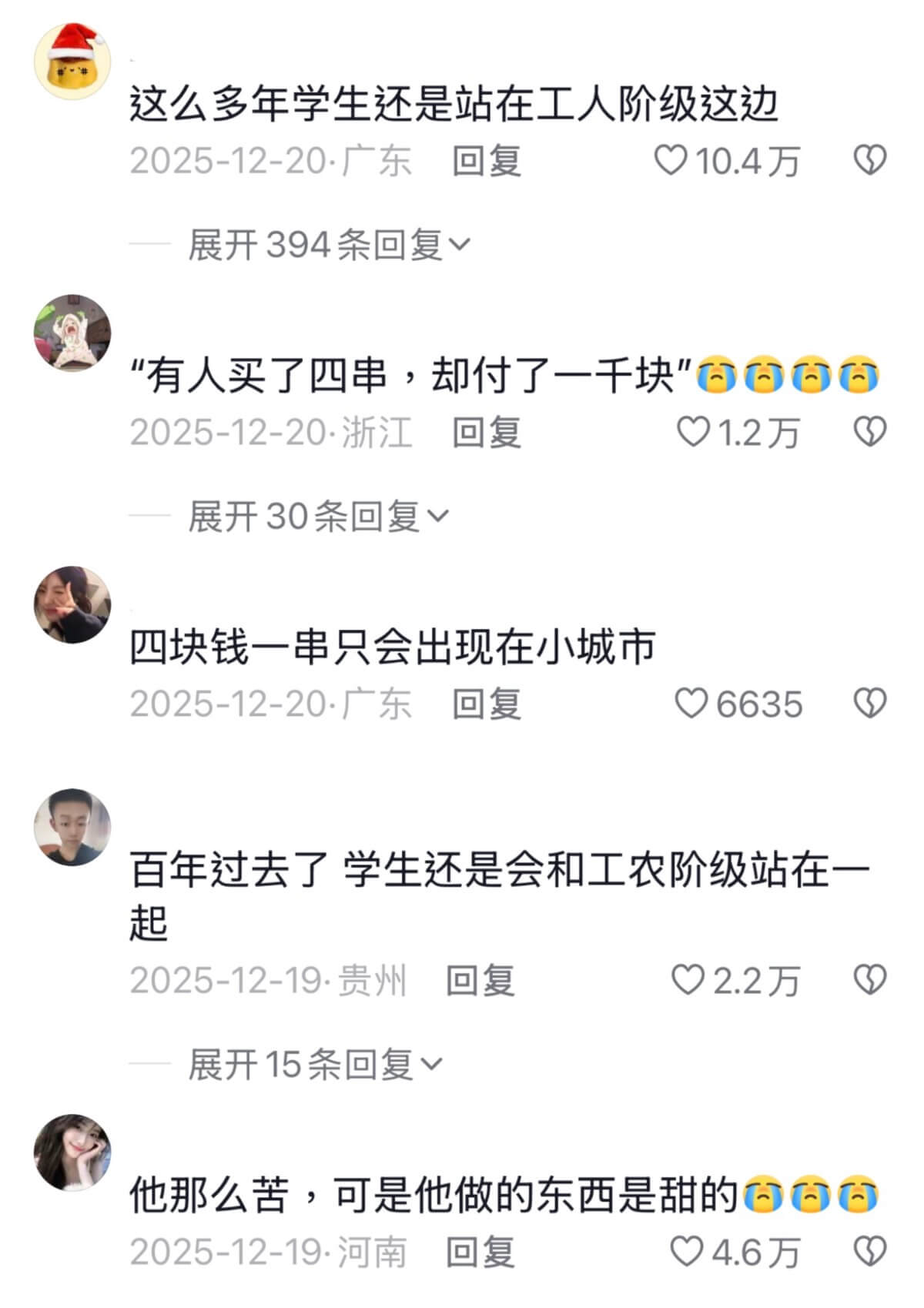Open profile of the 贵州 commenter avatar

73,827
